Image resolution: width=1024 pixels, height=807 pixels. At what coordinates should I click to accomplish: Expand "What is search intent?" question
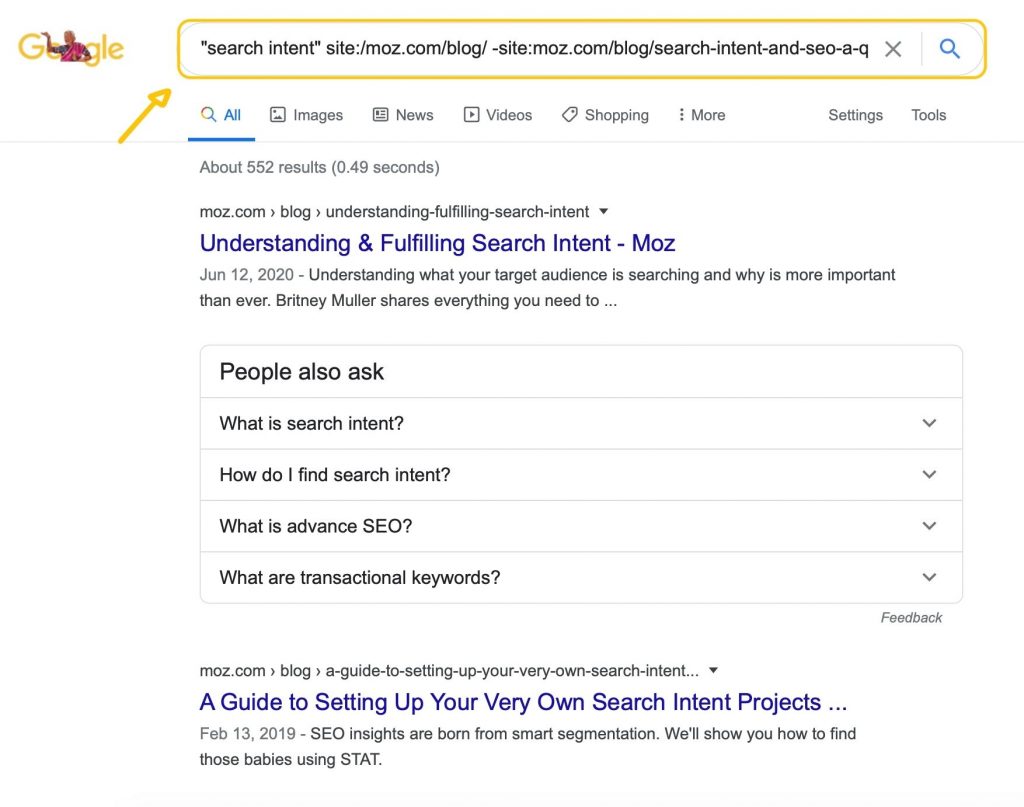pyautogui.click(x=581, y=423)
